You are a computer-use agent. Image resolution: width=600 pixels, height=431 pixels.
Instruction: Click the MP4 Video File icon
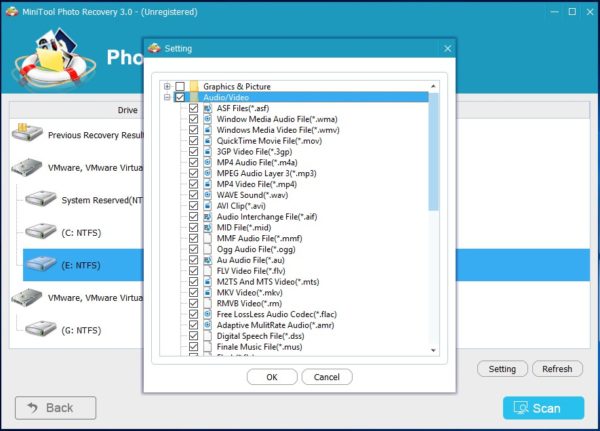[207, 184]
